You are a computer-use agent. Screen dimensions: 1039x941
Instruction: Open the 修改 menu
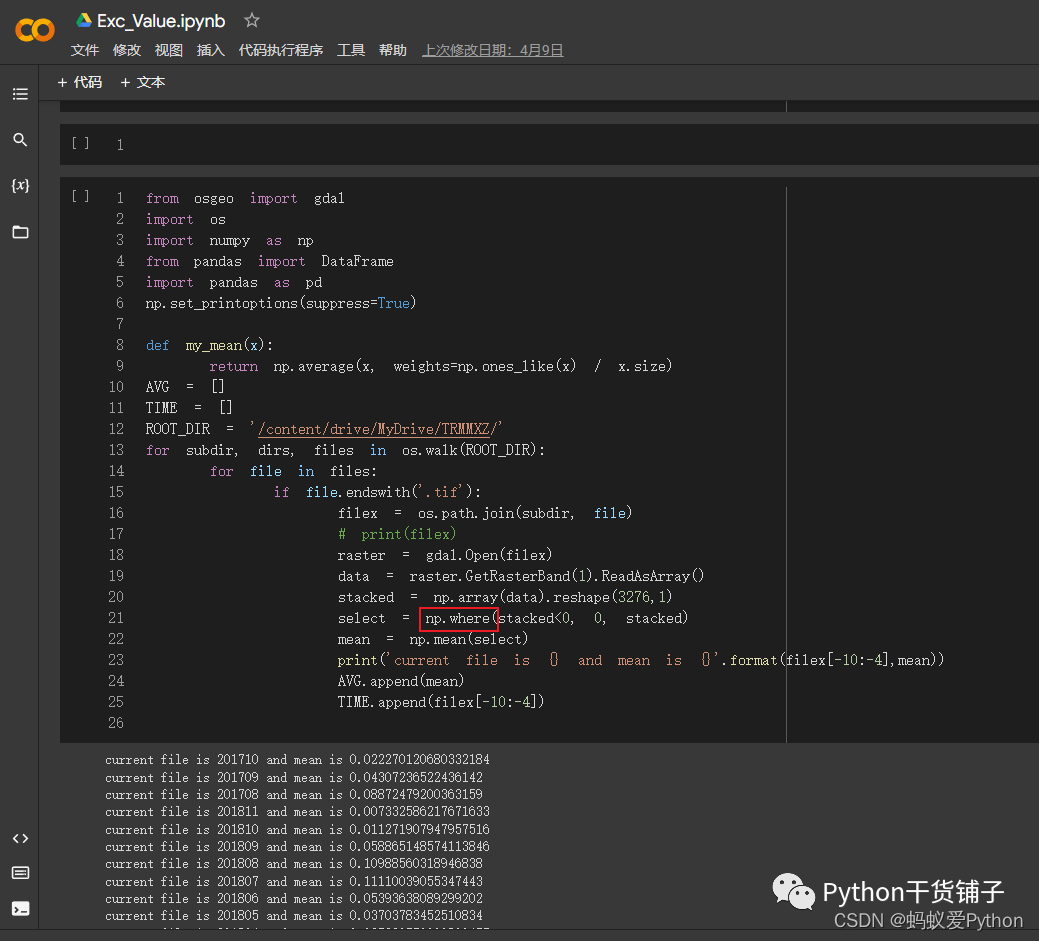127,50
